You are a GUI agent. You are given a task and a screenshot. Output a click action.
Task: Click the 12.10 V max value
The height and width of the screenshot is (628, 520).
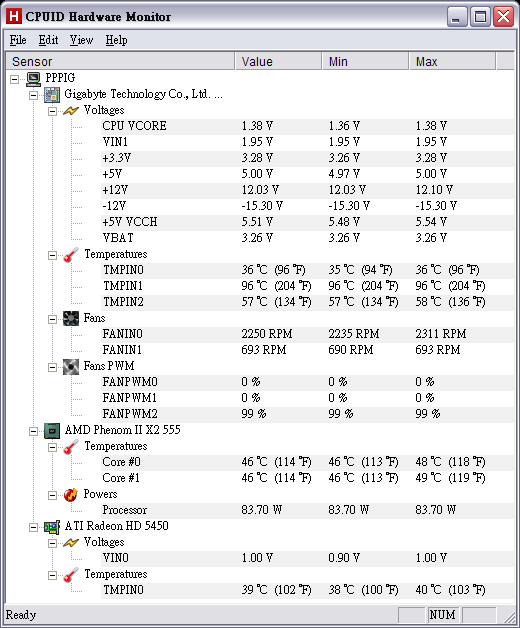coord(434,190)
